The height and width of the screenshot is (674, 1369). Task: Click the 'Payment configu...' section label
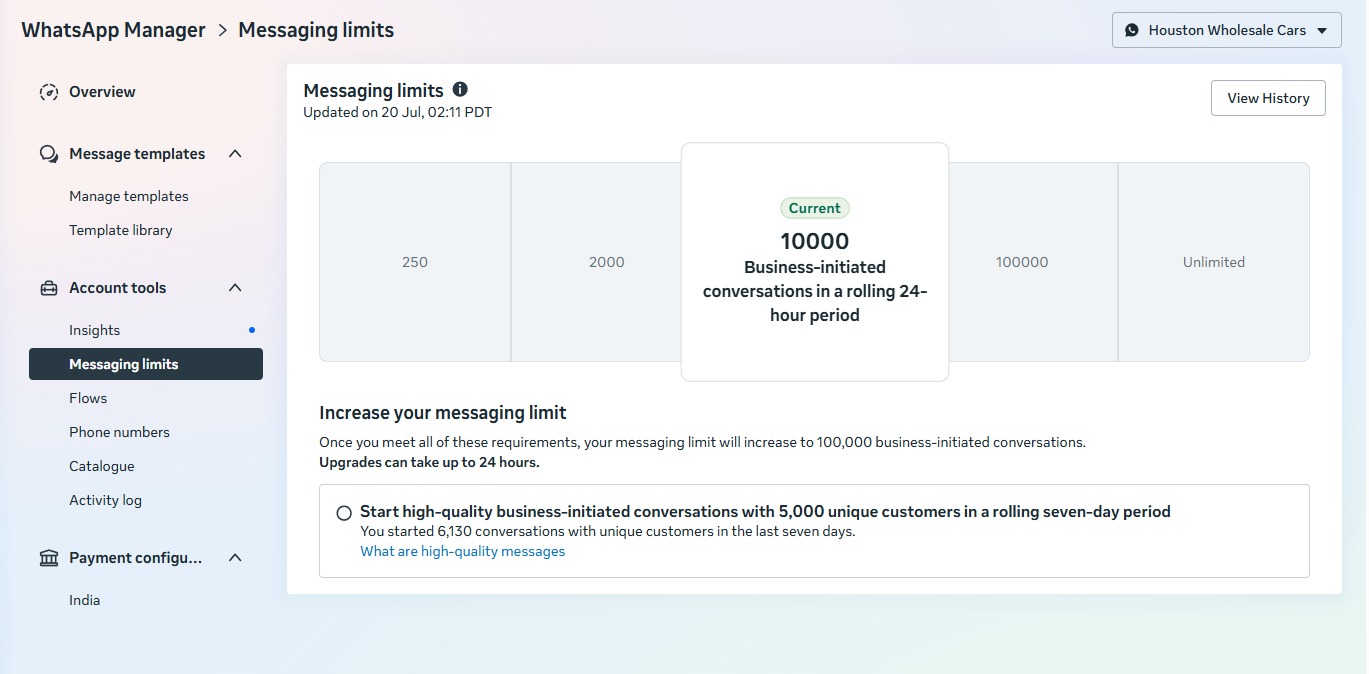136,558
